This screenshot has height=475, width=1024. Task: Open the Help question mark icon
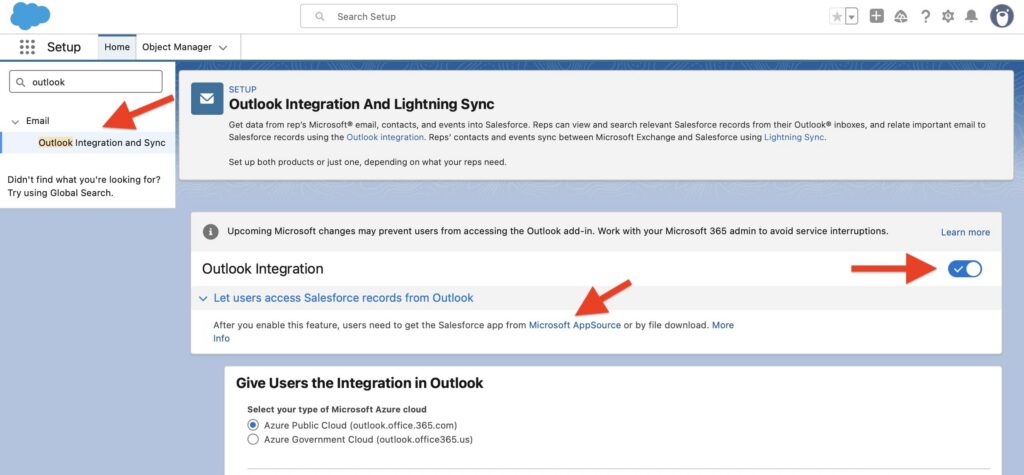(x=925, y=16)
